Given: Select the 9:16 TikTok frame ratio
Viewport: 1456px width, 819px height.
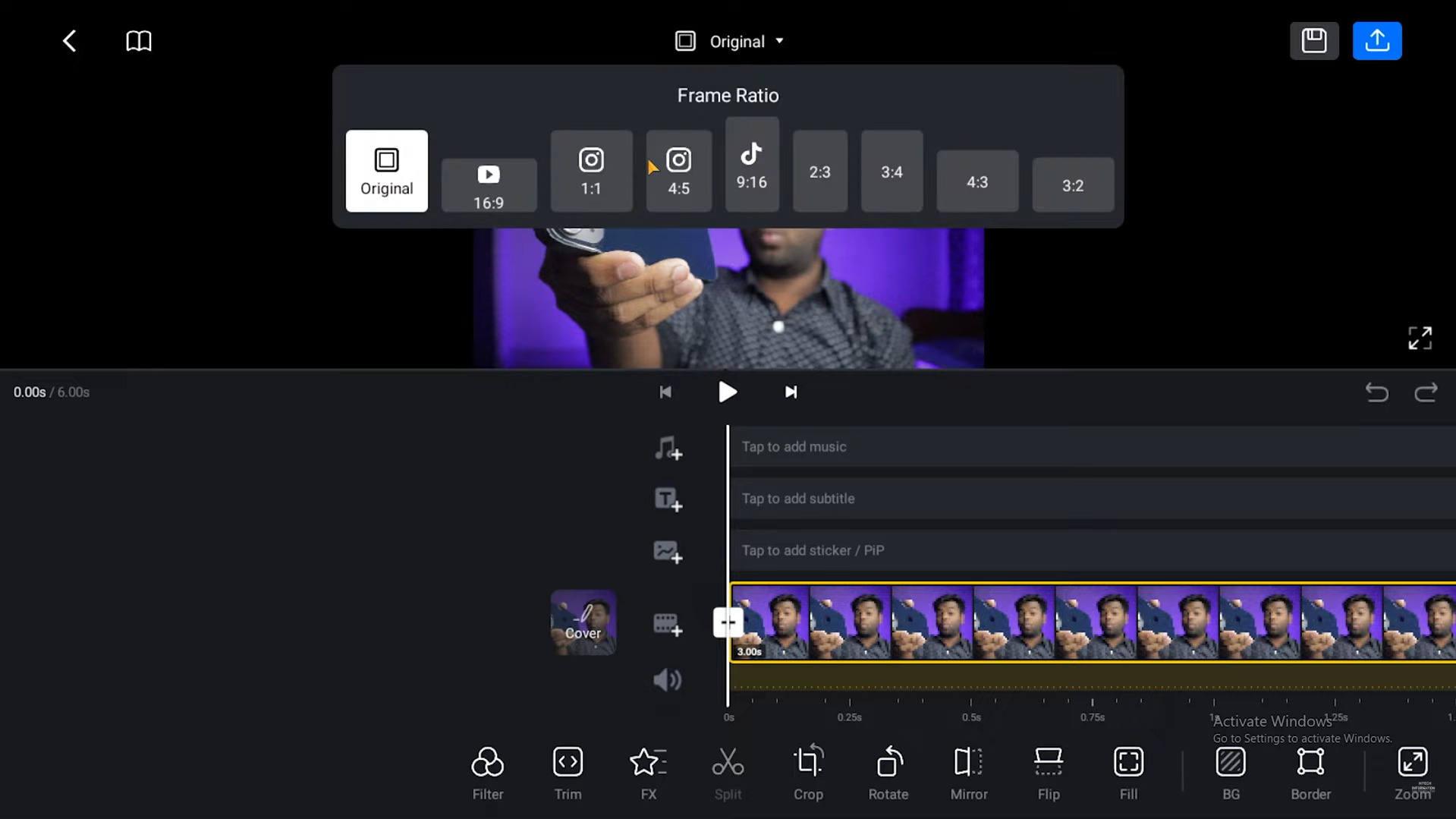Looking at the screenshot, I should 751,163.
